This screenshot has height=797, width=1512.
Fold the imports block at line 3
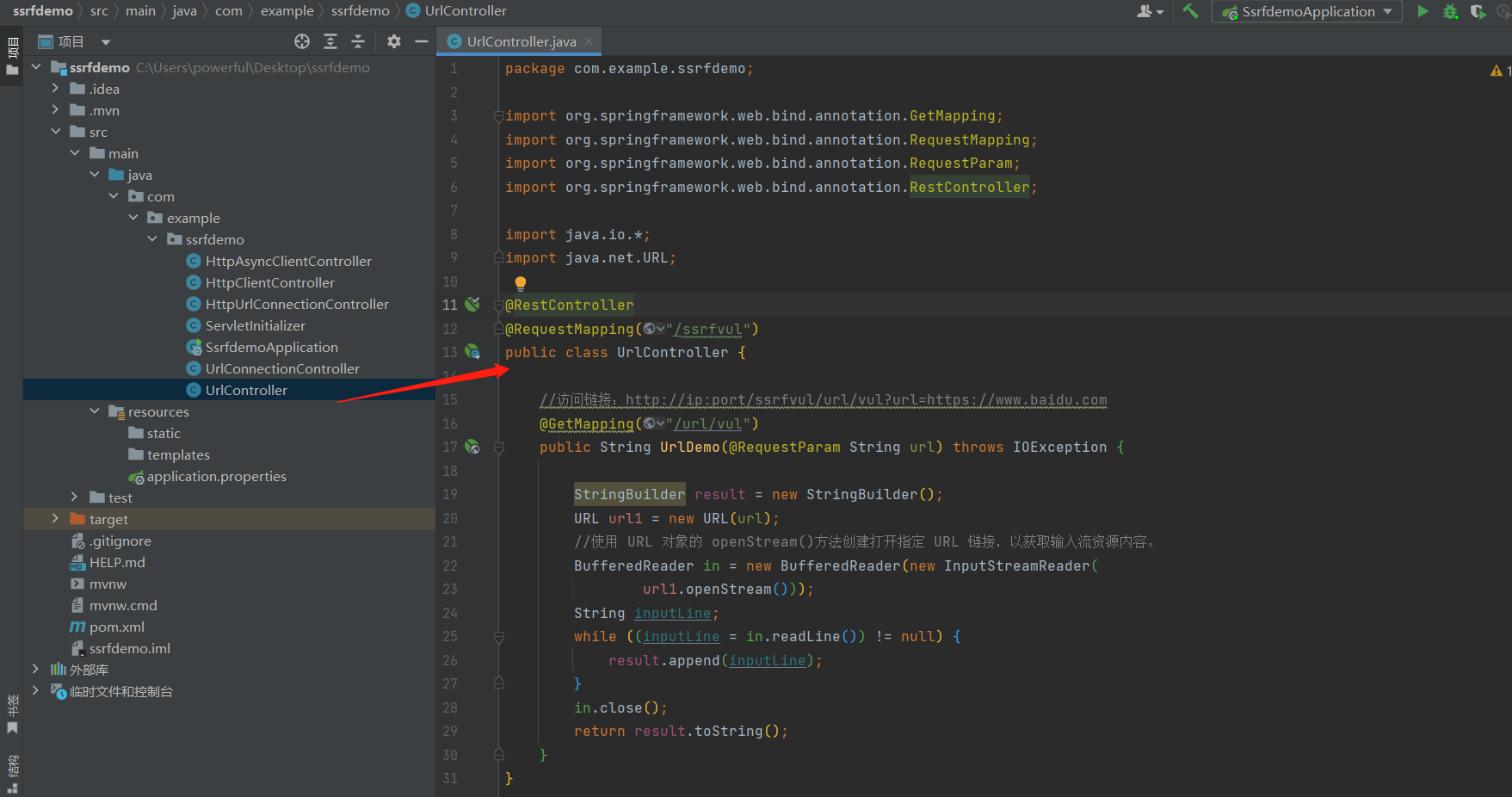498,116
